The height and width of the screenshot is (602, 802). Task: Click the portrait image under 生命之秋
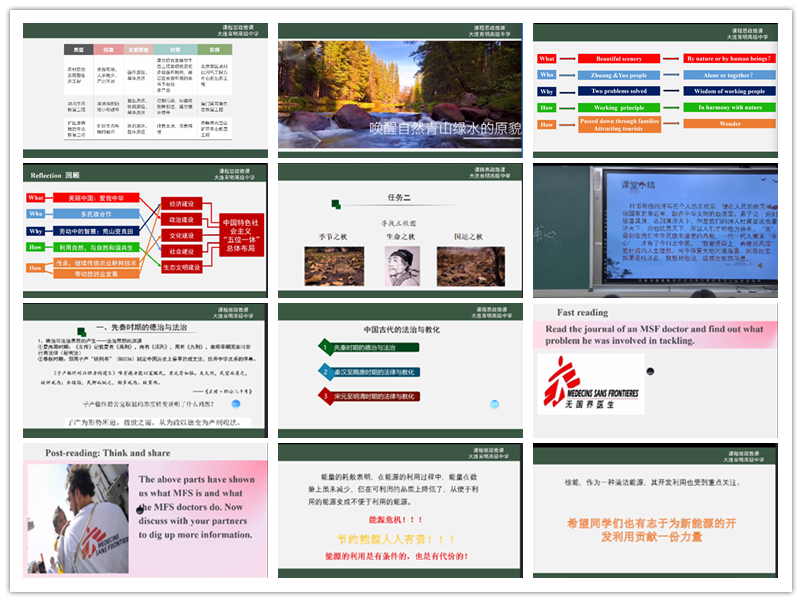[x=401, y=265]
